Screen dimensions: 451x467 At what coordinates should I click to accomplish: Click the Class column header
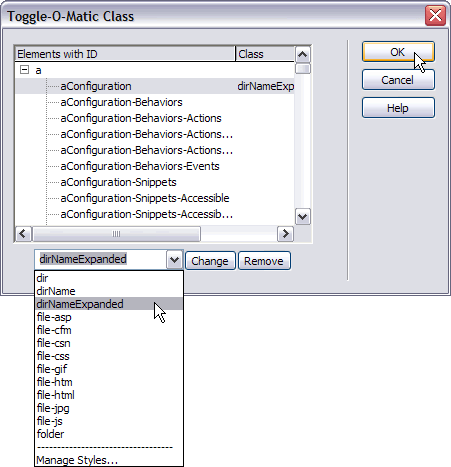point(265,54)
